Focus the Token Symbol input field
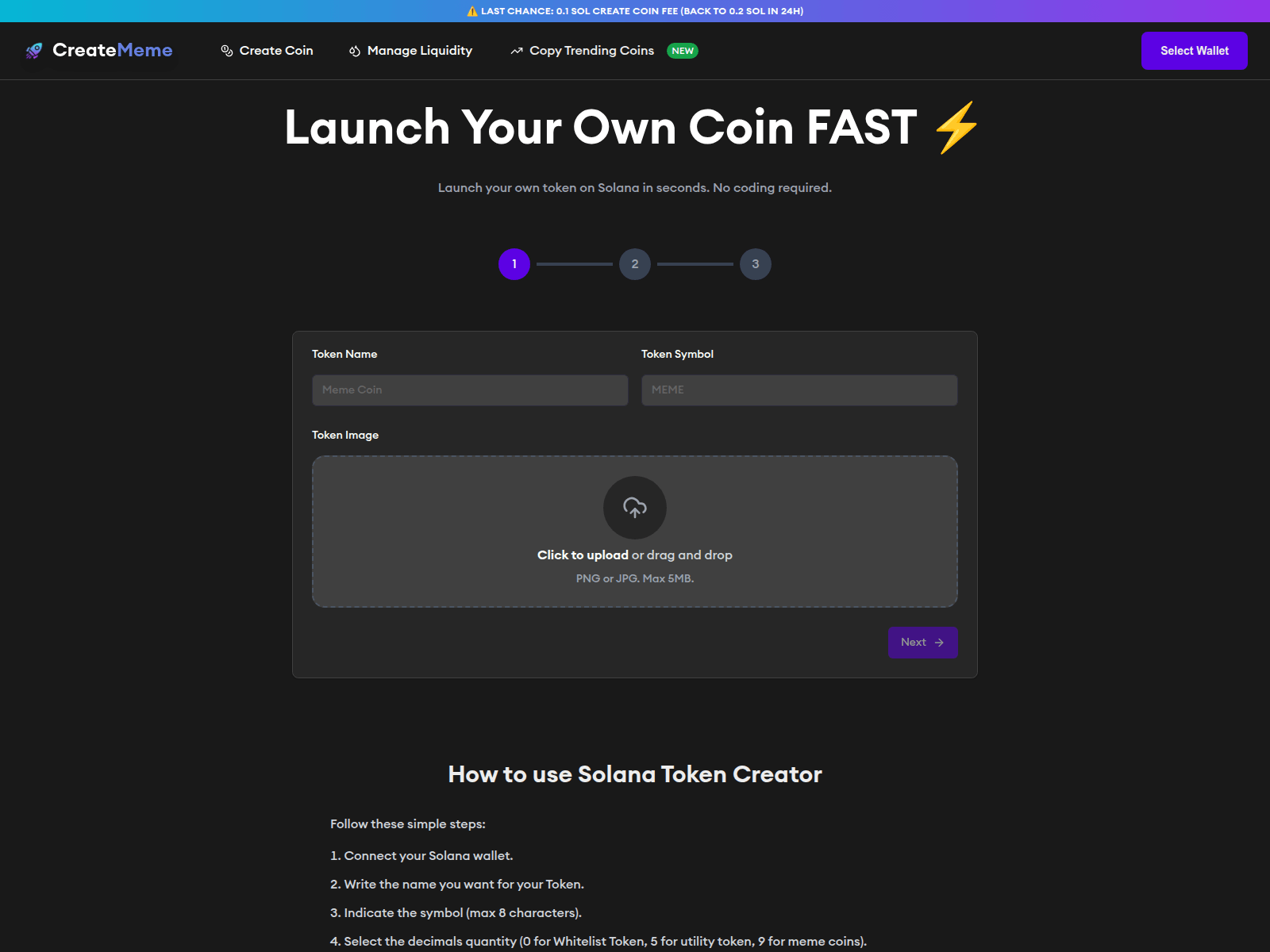 click(799, 390)
